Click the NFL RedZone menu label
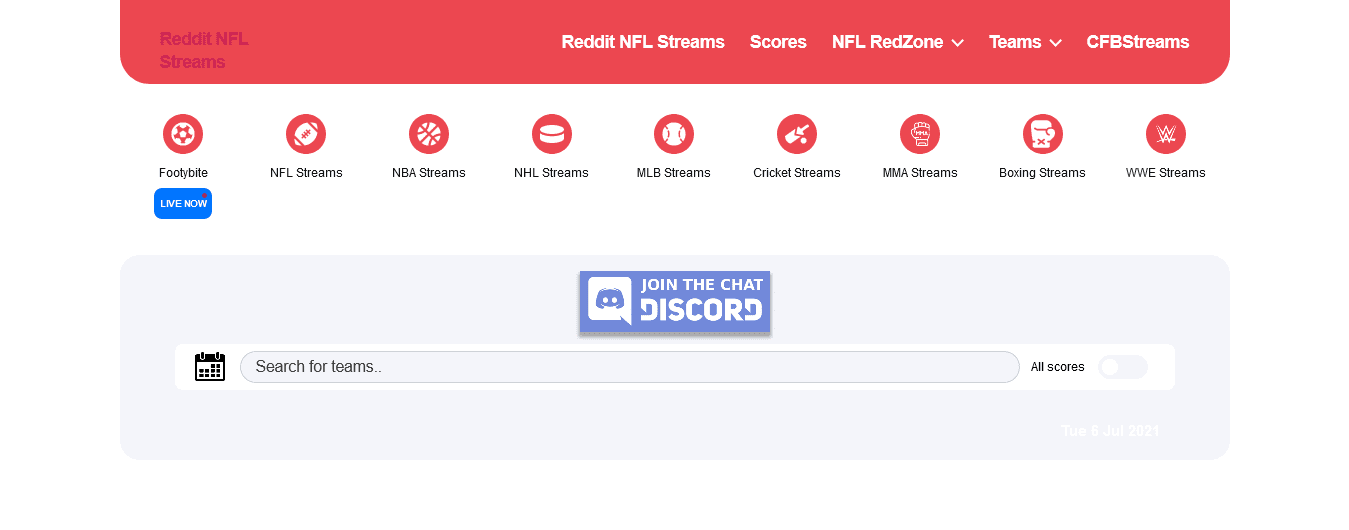 (887, 42)
